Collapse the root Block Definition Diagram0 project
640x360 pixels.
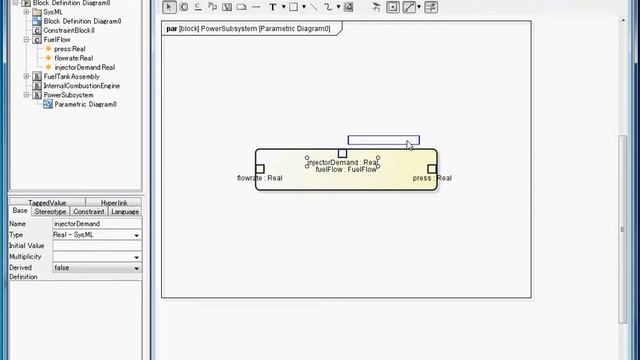pyautogui.click(x=16, y=3)
